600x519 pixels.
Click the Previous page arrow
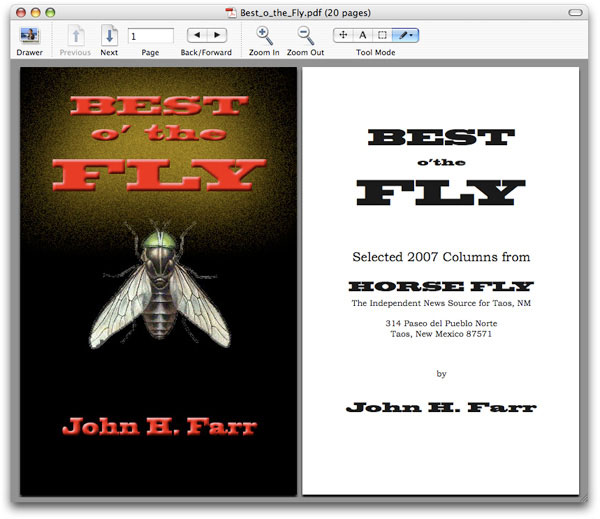pyautogui.click(x=74, y=36)
